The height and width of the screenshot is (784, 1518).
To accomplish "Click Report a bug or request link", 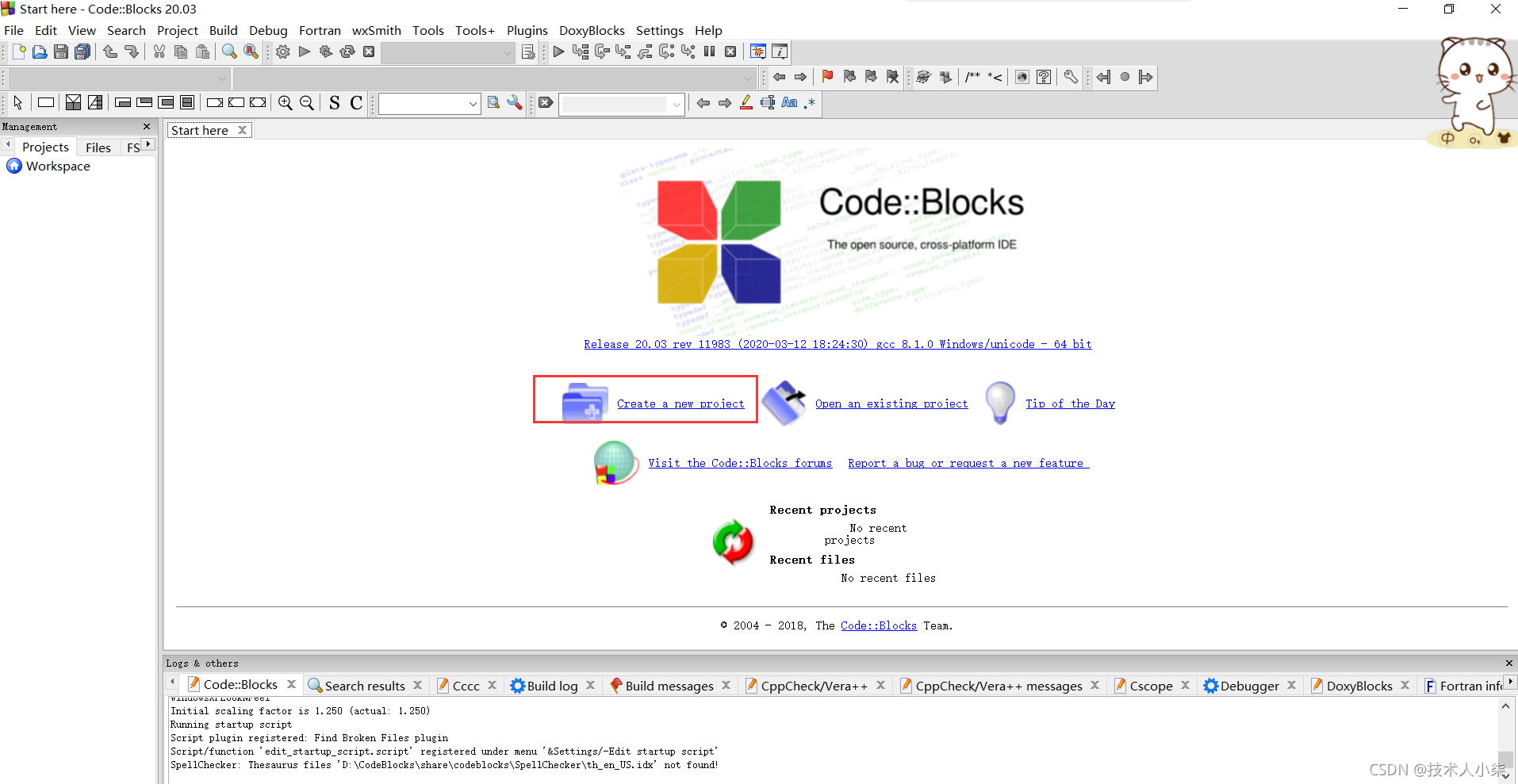I will pos(968,463).
